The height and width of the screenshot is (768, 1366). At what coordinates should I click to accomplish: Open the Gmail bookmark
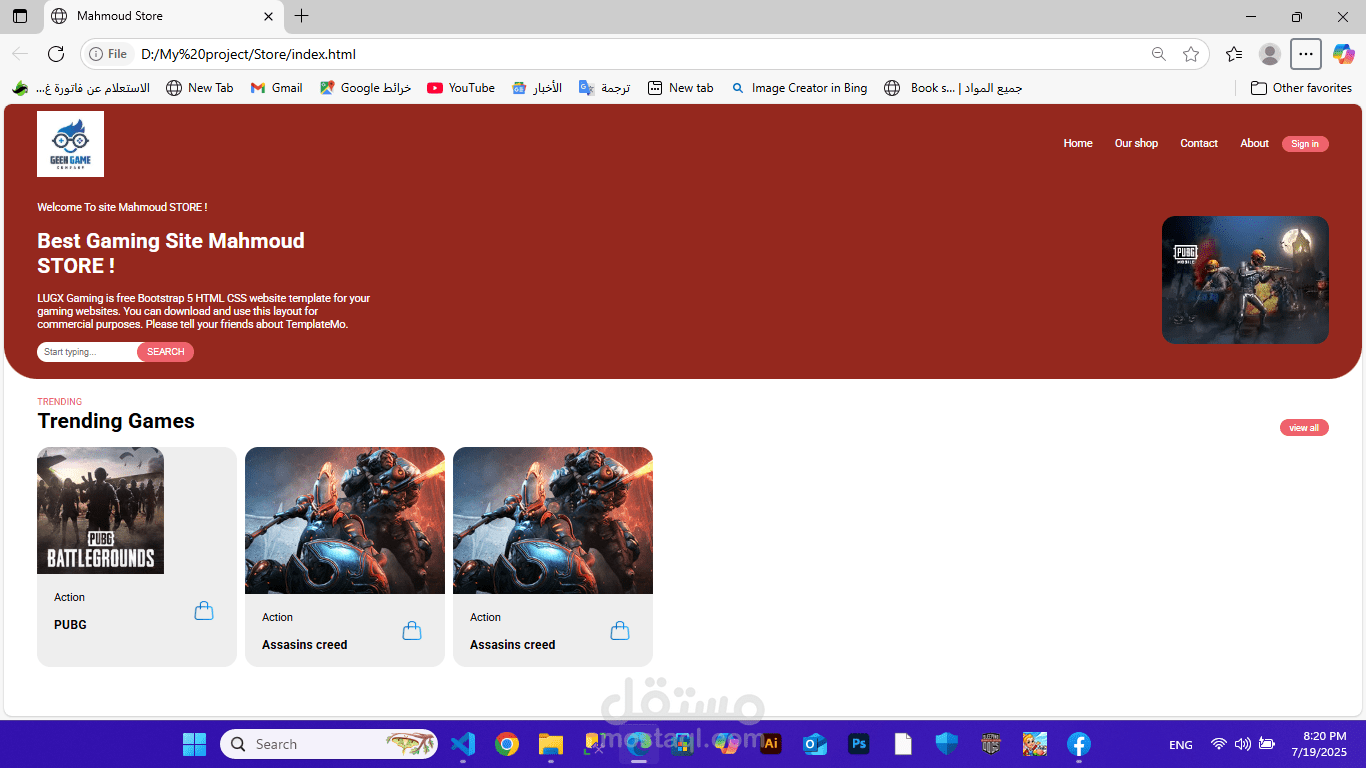coord(276,88)
